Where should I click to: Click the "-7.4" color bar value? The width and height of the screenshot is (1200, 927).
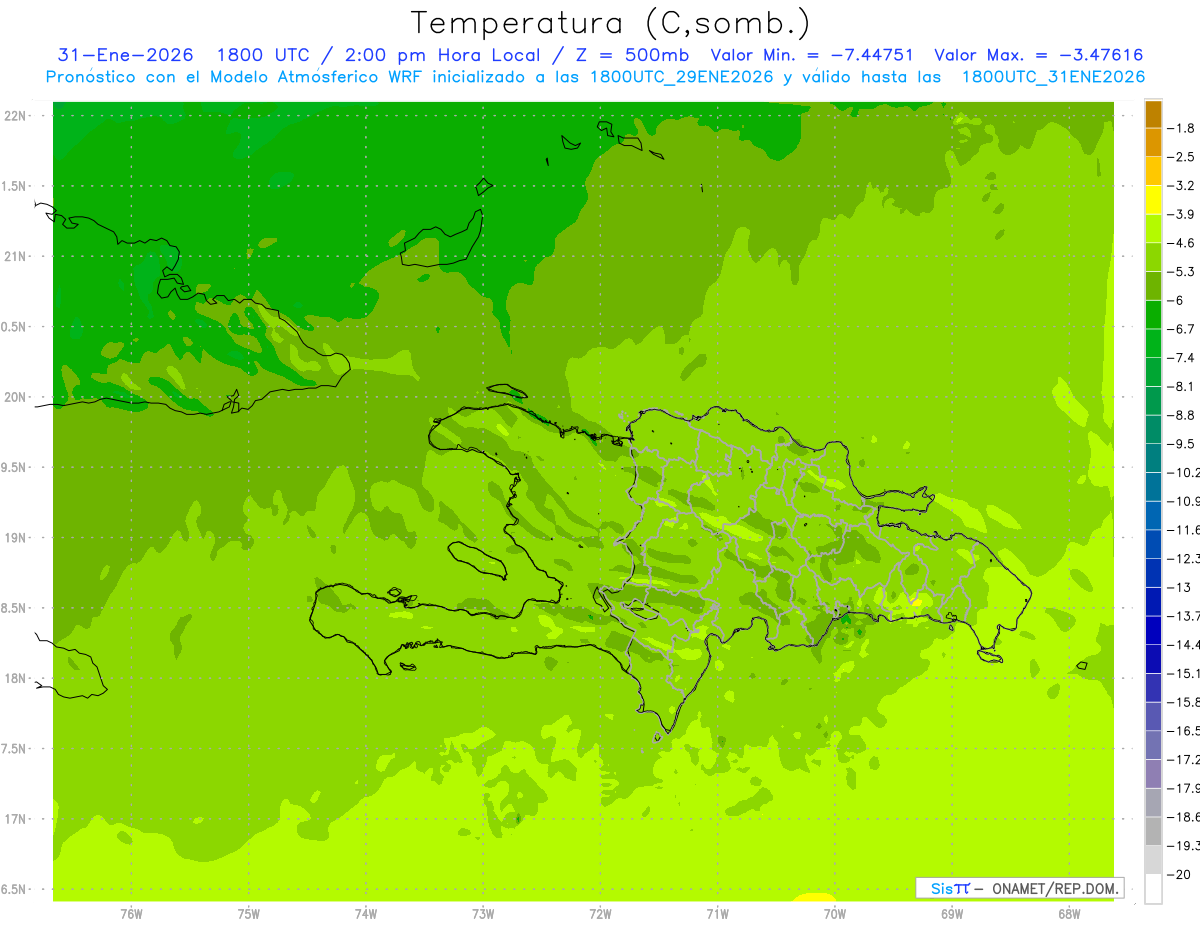point(1183,358)
